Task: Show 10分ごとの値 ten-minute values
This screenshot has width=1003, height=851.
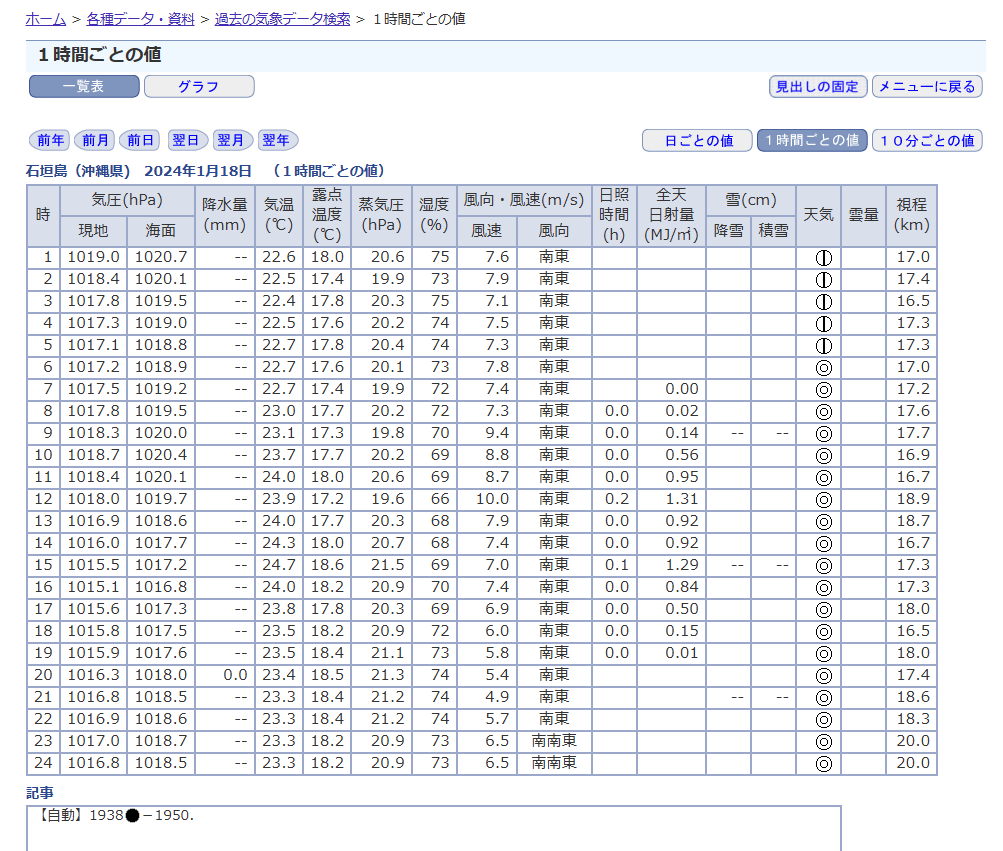Action: pyautogui.click(x=926, y=141)
